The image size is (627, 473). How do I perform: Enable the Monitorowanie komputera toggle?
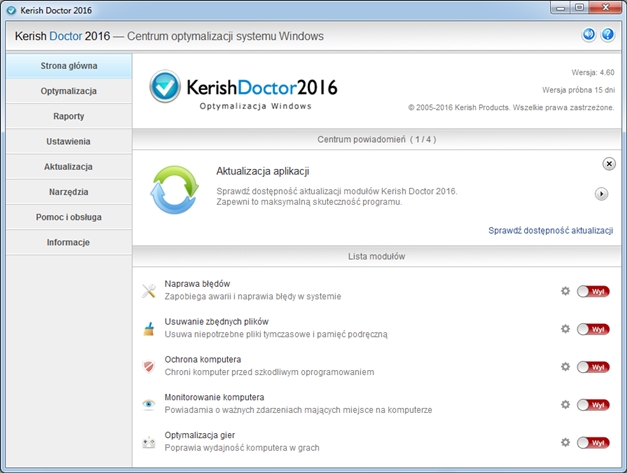pos(593,404)
